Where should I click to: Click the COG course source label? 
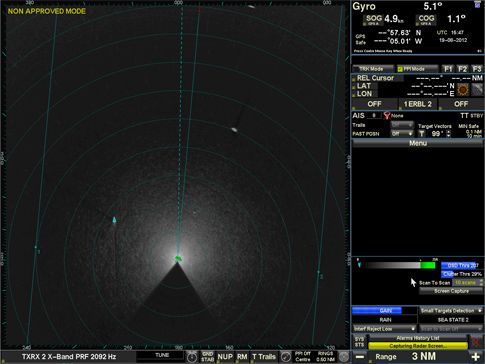[426, 20]
